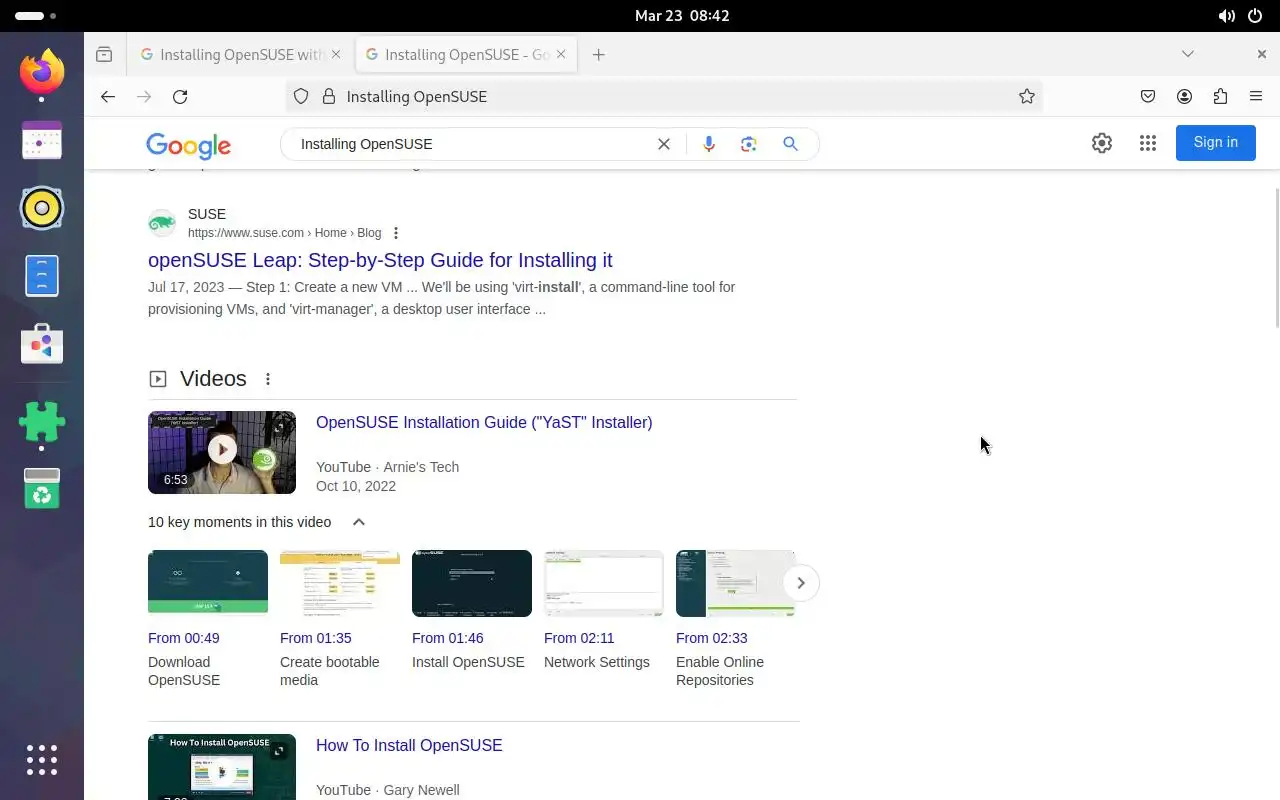Open the yellow speaker music app

(42, 208)
